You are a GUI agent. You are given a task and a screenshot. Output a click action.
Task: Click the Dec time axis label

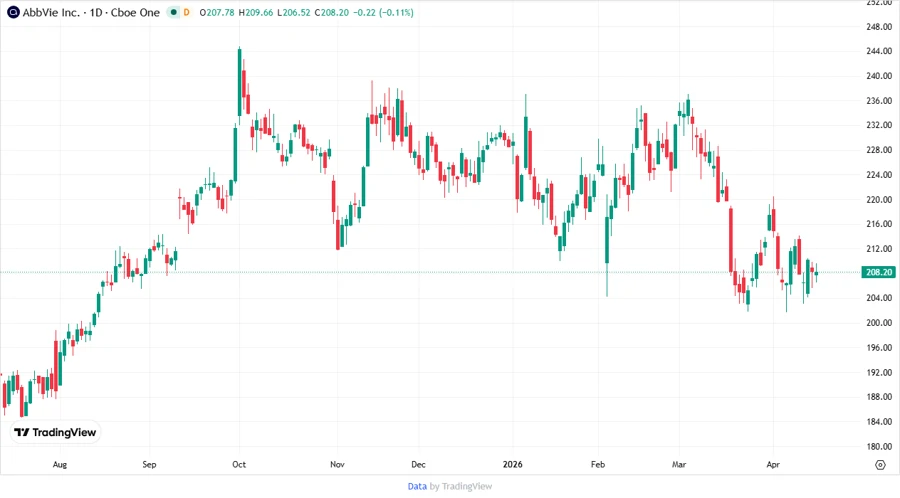418,464
